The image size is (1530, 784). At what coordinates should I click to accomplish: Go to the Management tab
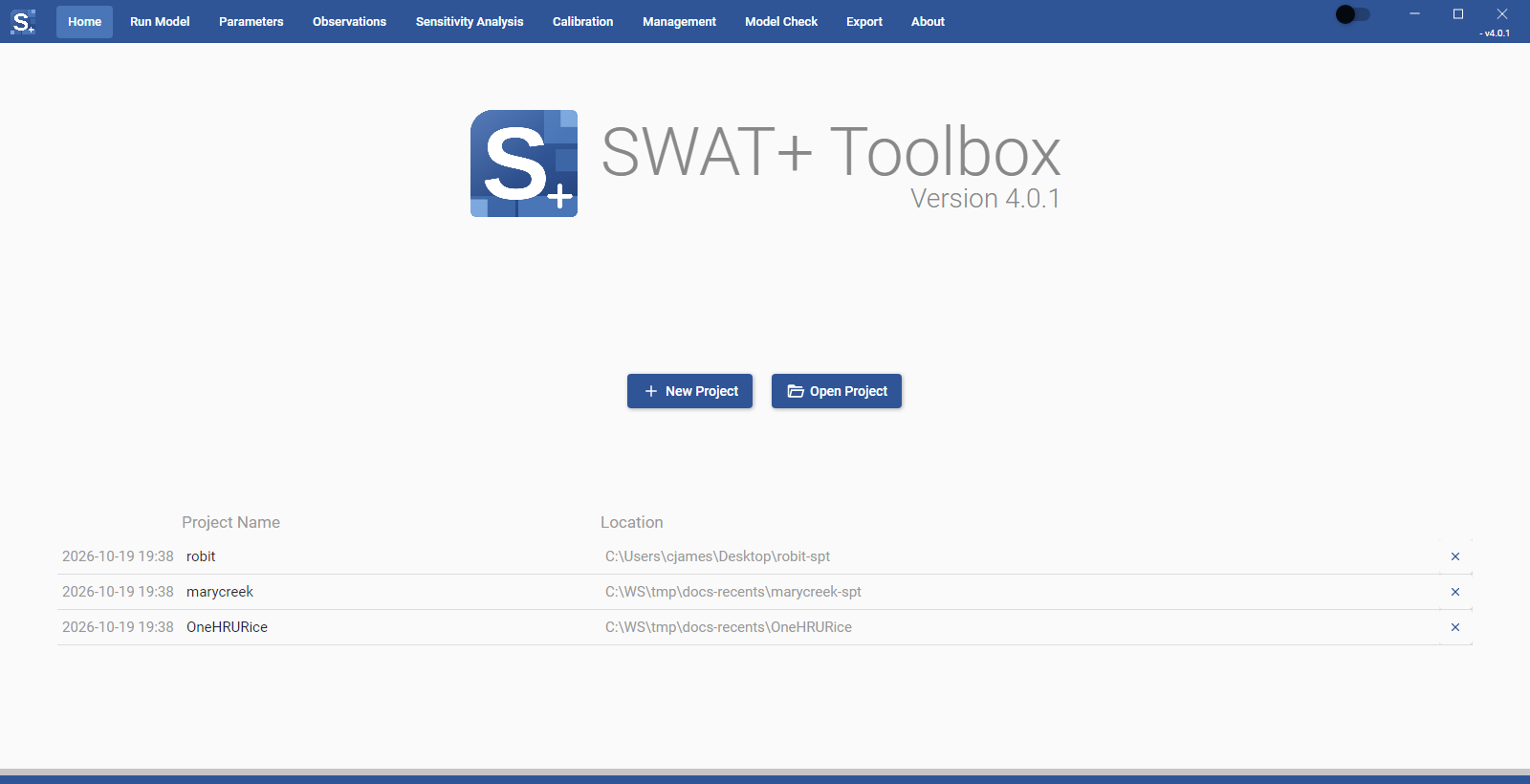coord(679,22)
